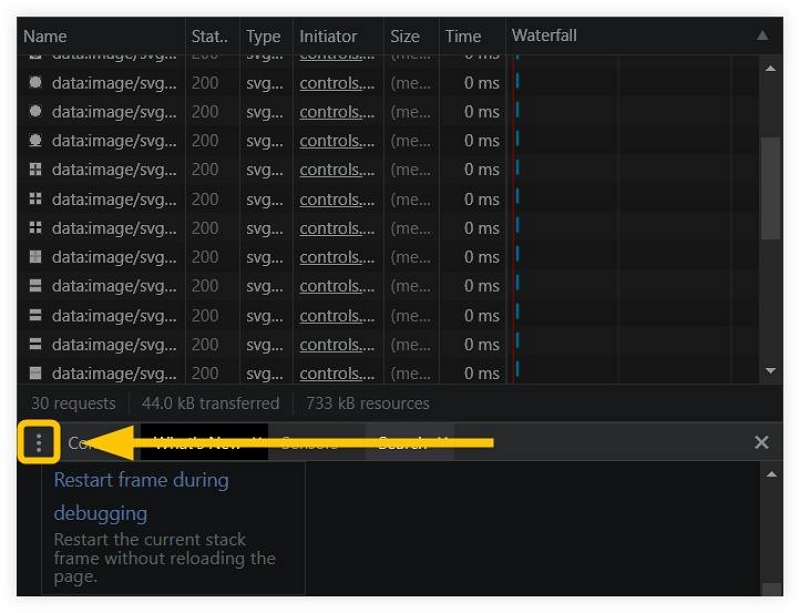Switch to the What's New drawer tab

[x=204, y=443]
